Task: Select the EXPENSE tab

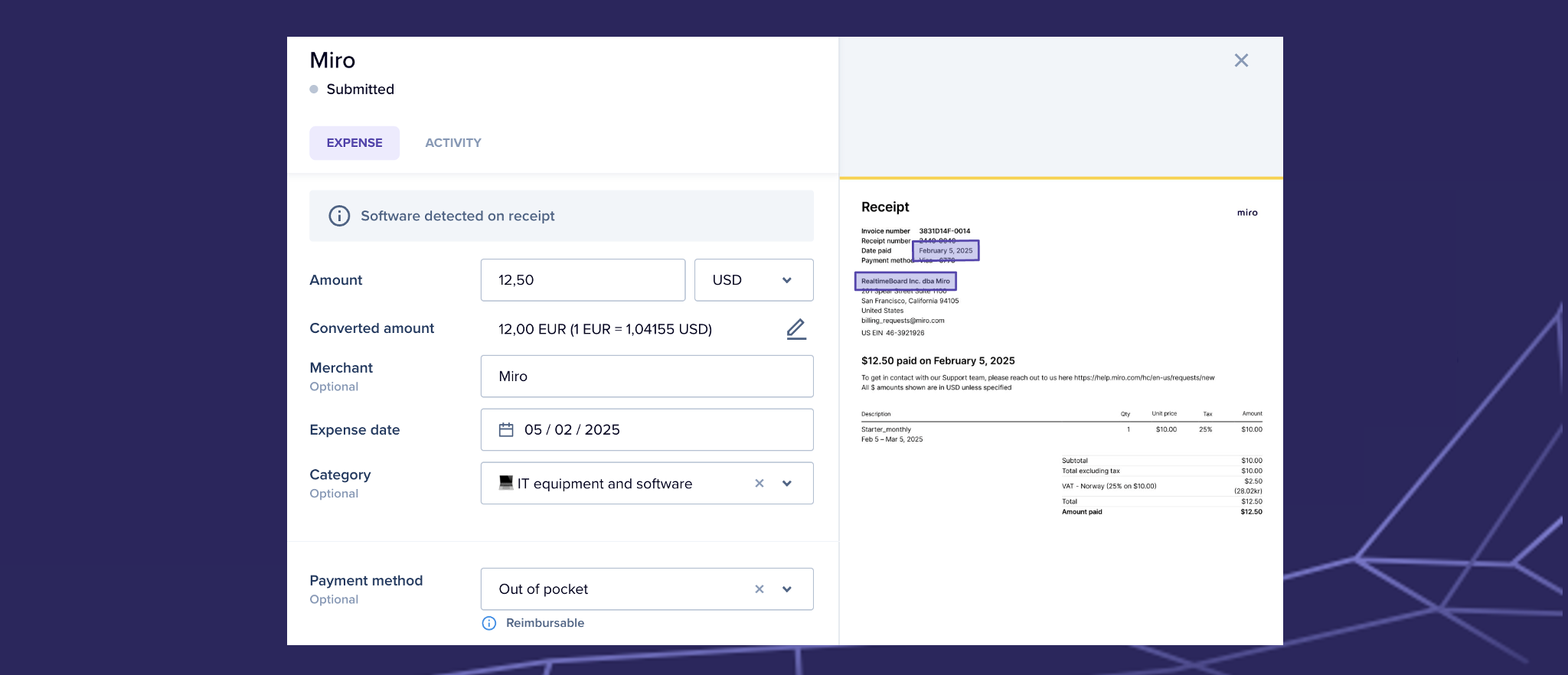Action: [354, 143]
